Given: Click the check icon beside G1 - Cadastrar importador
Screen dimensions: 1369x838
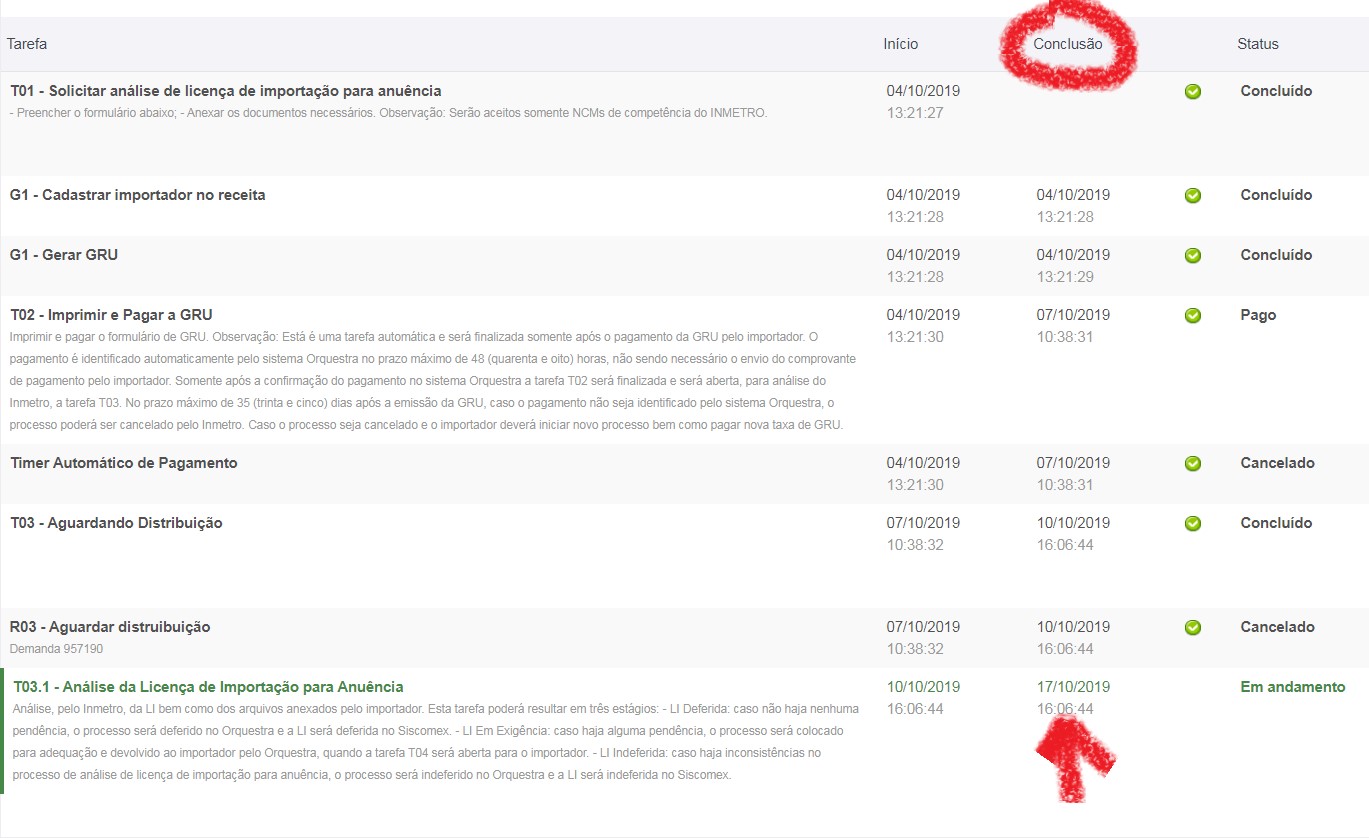Looking at the screenshot, I should click(1192, 195).
